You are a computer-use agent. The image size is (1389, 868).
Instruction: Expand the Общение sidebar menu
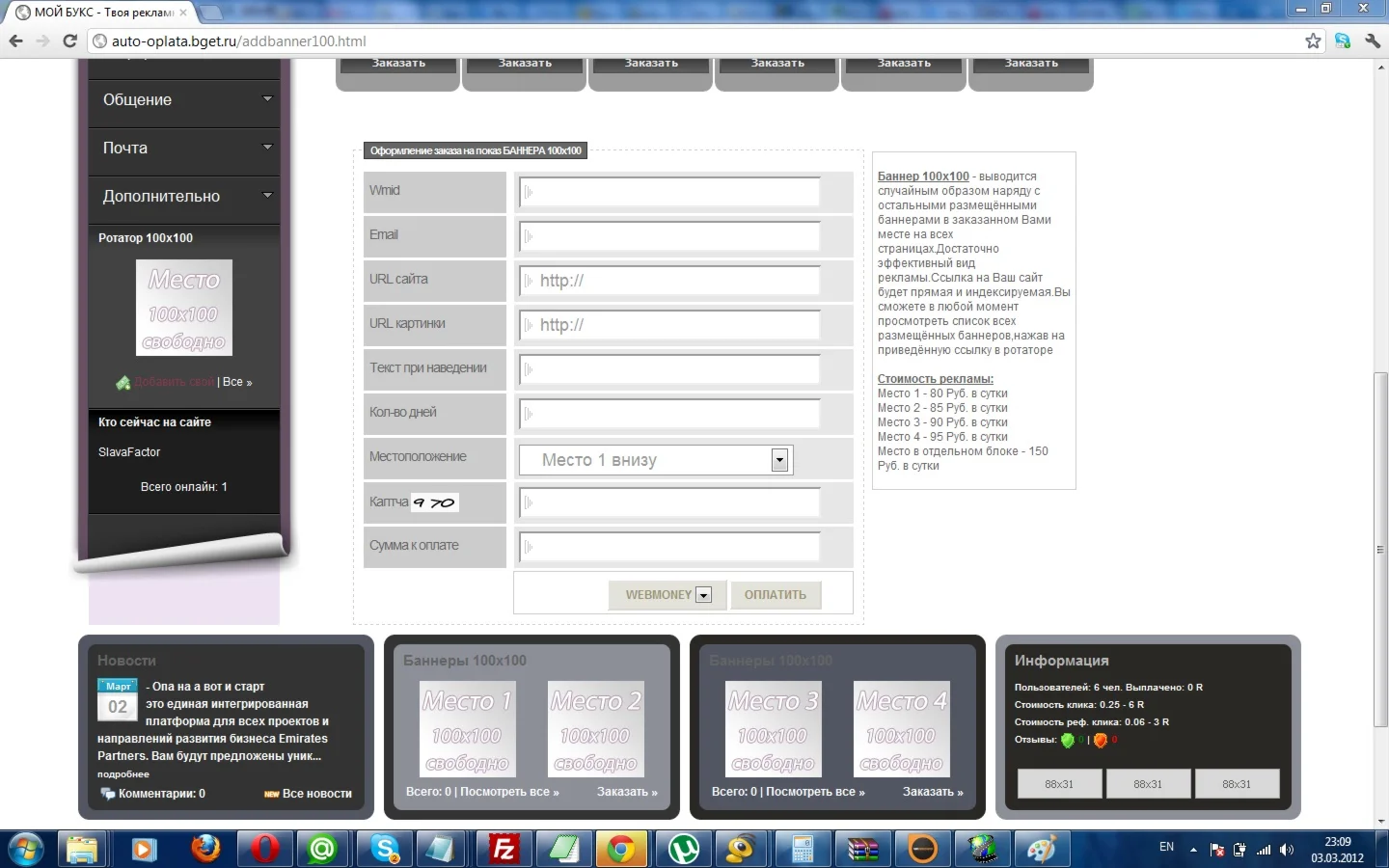[x=183, y=100]
